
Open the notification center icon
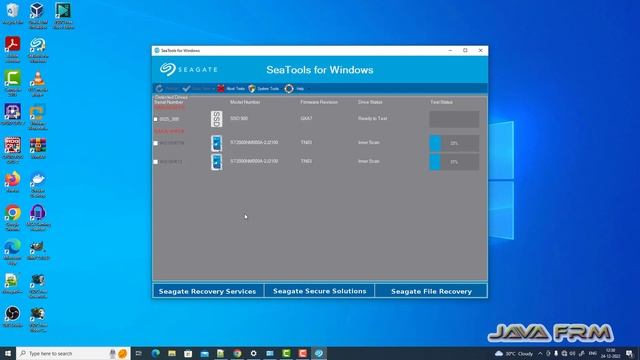click(x=629, y=353)
